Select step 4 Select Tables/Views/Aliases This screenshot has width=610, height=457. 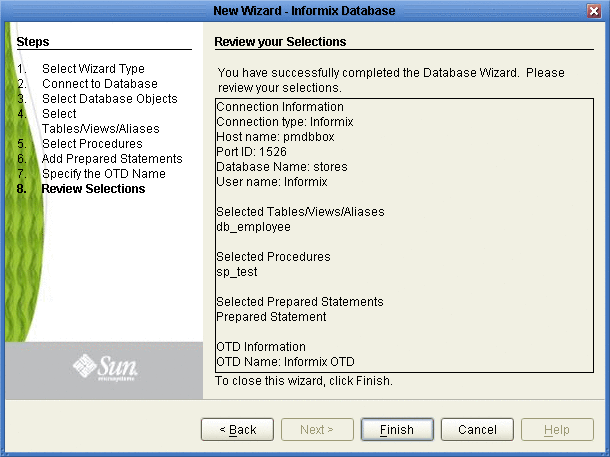(88, 121)
